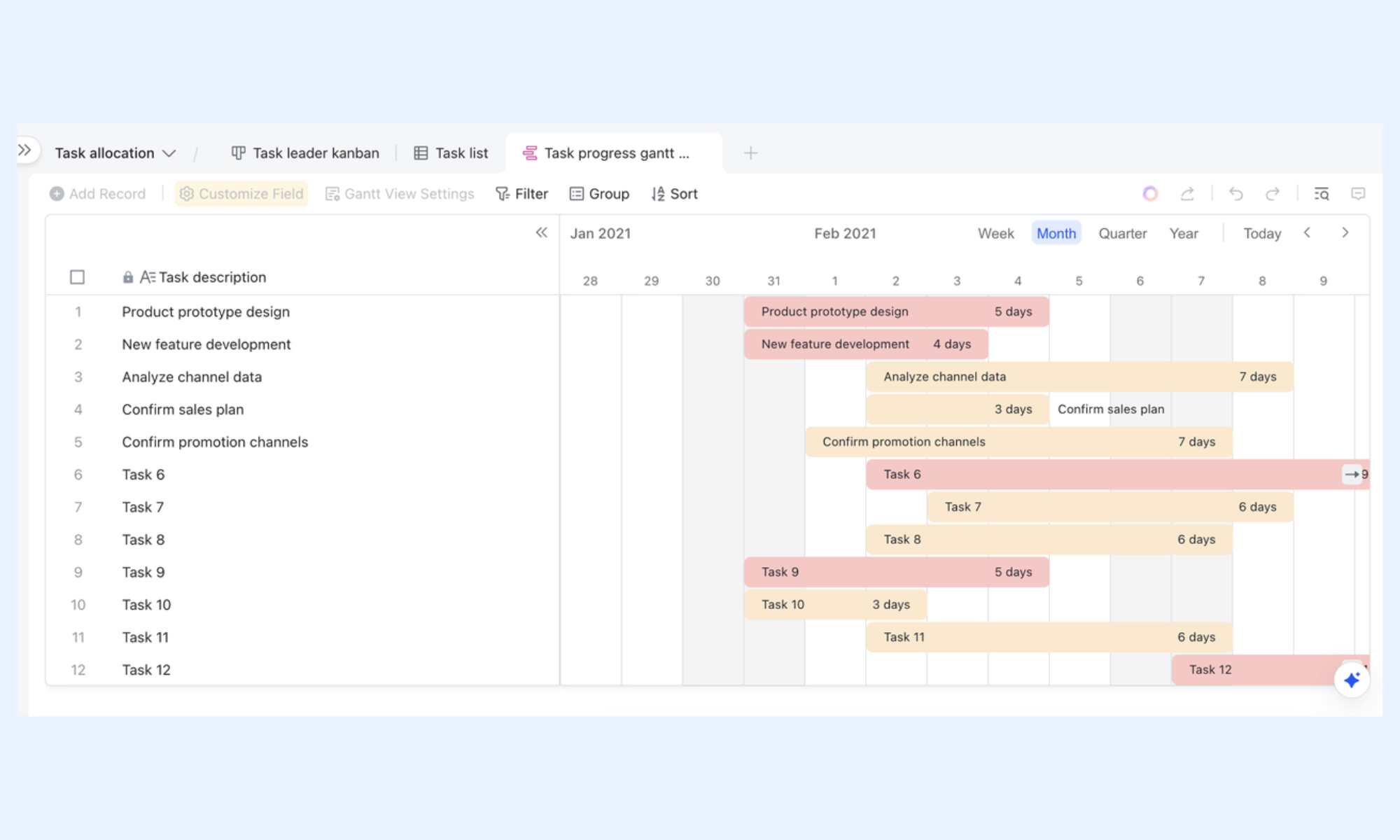The image size is (1400, 840).
Task: Click the Today button
Action: point(1262,233)
